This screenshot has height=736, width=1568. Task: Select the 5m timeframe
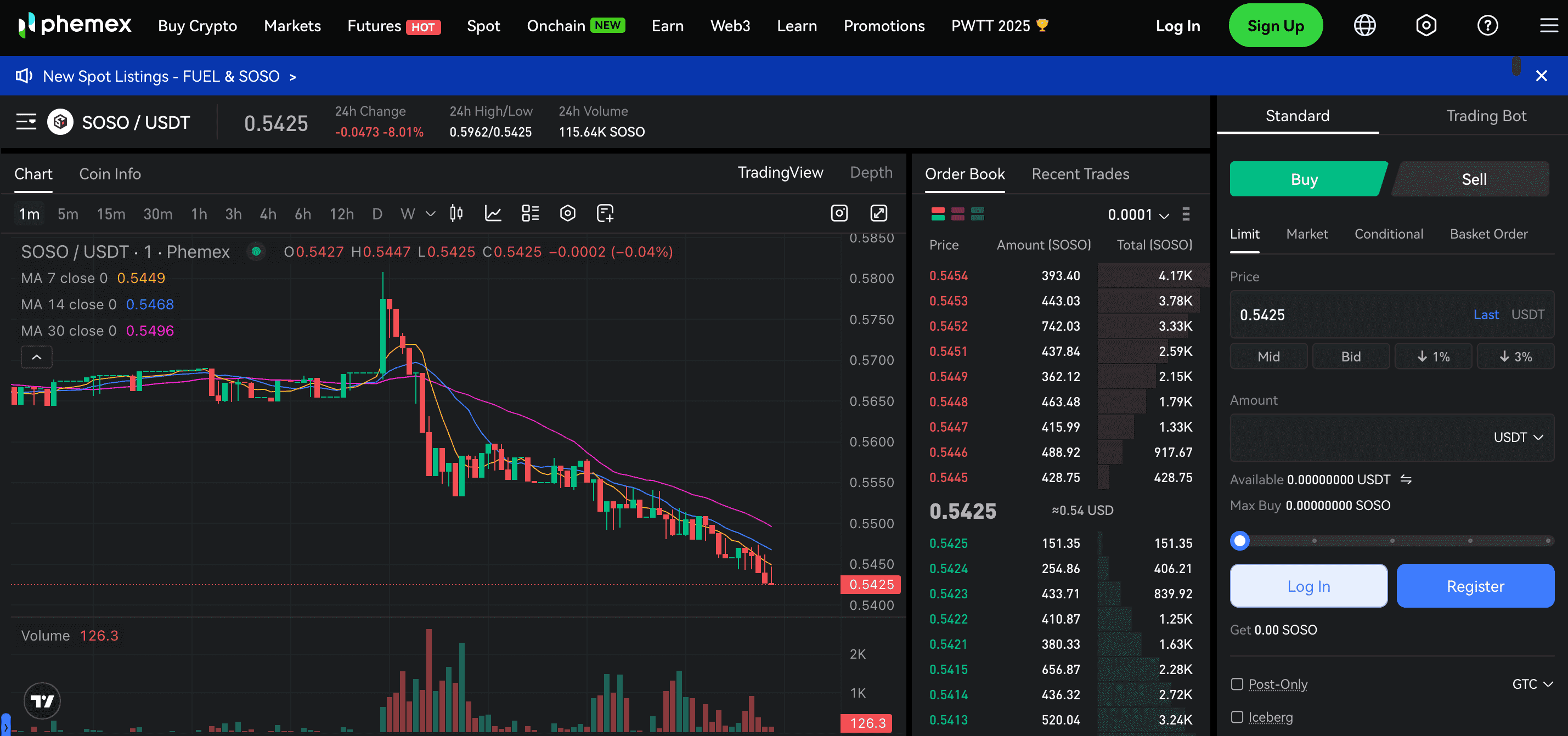pos(67,214)
